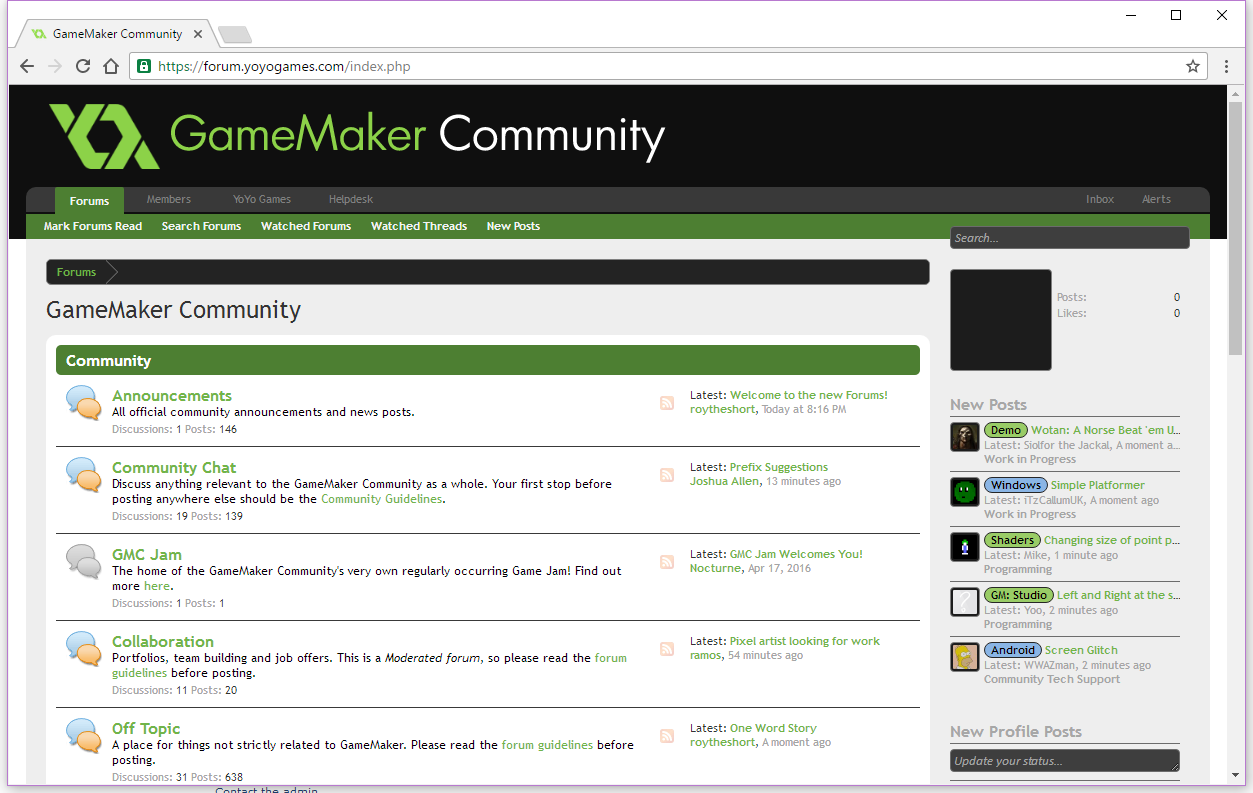Open the Welcome to the new Forums! thread
This screenshot has width=1253, height=793.
pyautogui.click(x=809, y=395)
